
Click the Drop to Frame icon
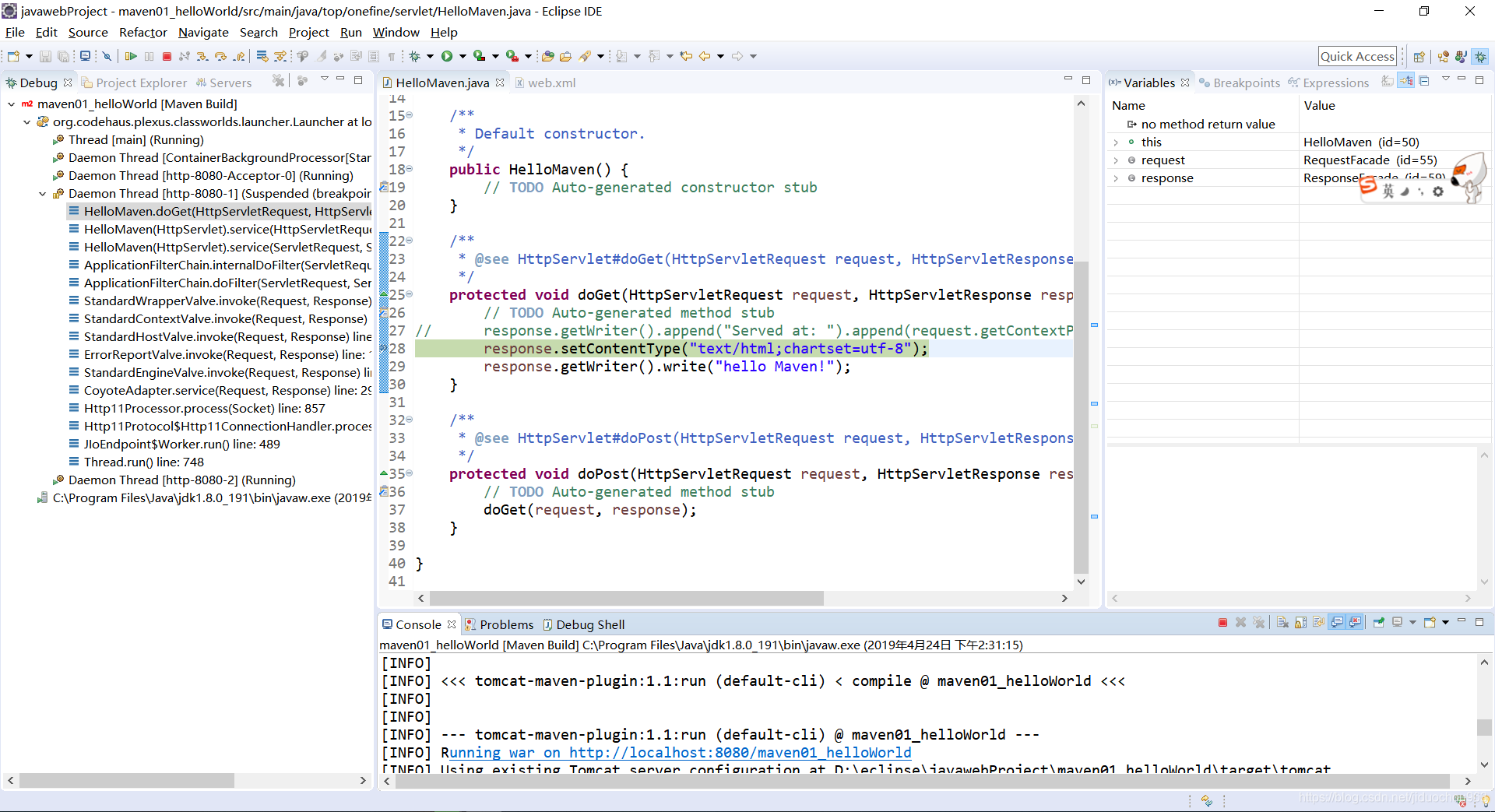262,56
